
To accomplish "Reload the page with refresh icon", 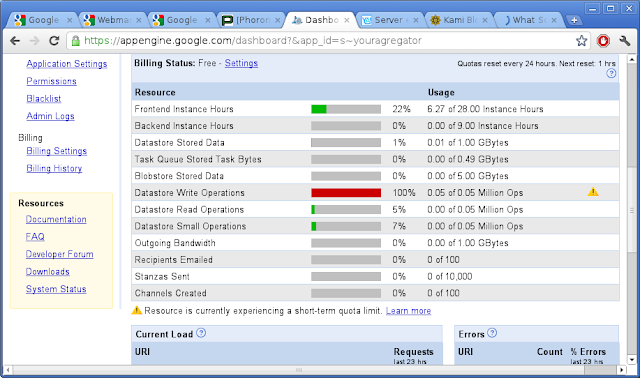I will [54, 41].
